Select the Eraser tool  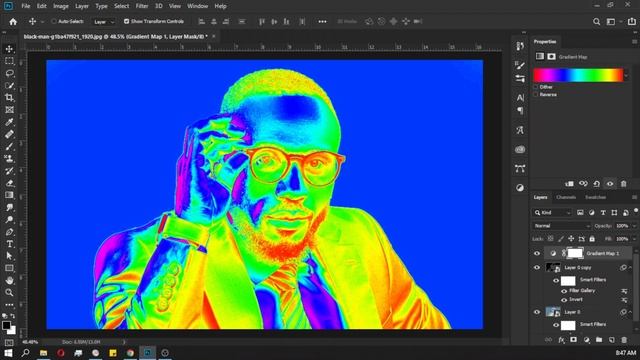[x=9, y=183]
